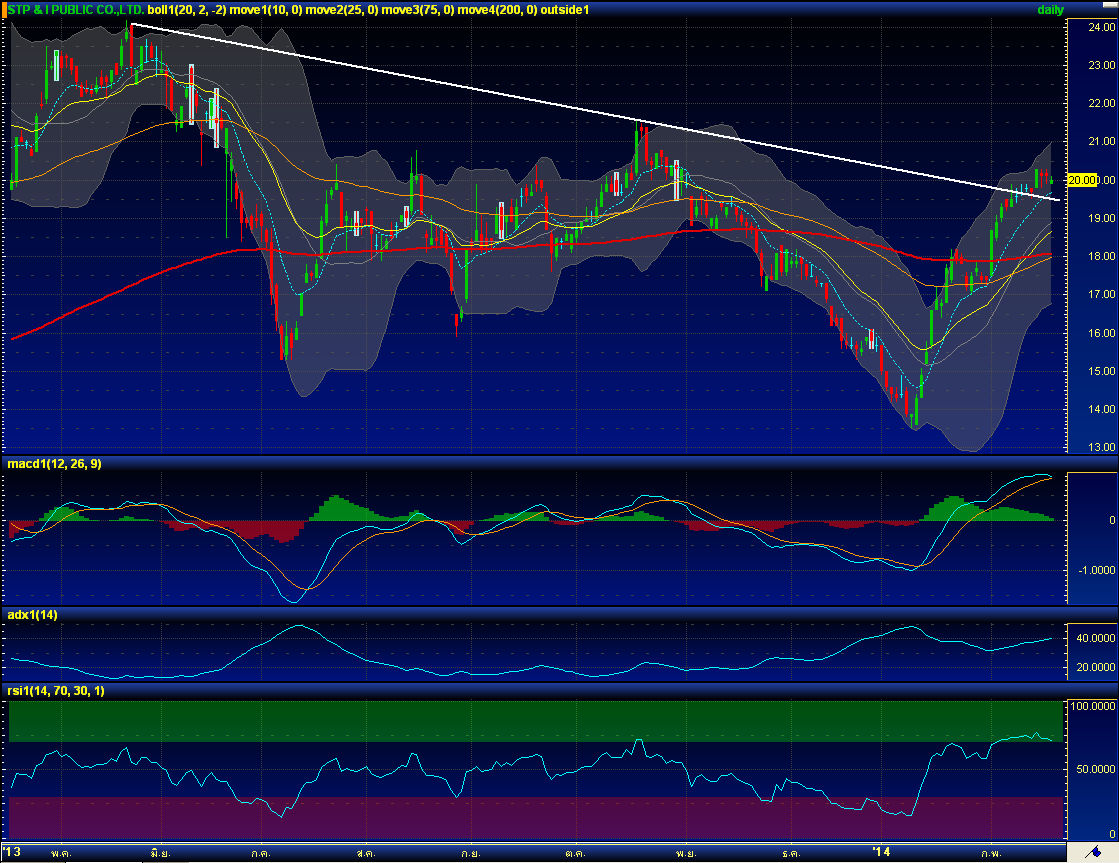Click the 20.0000 value on ADX axis
Viewport: 1119px width, 863px height.
point(1095,667)
